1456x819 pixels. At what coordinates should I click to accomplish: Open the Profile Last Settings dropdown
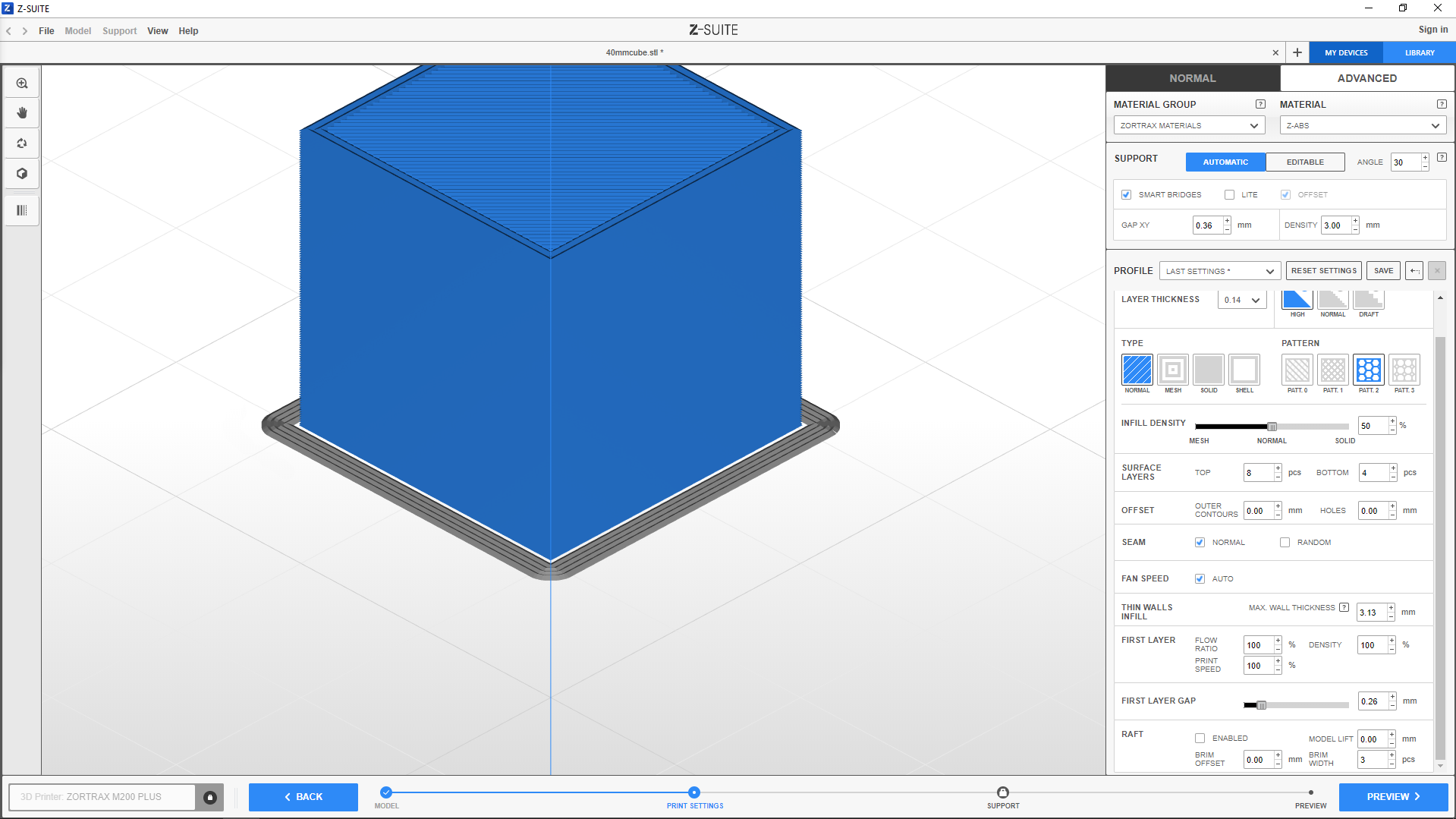click(1219, 271)
